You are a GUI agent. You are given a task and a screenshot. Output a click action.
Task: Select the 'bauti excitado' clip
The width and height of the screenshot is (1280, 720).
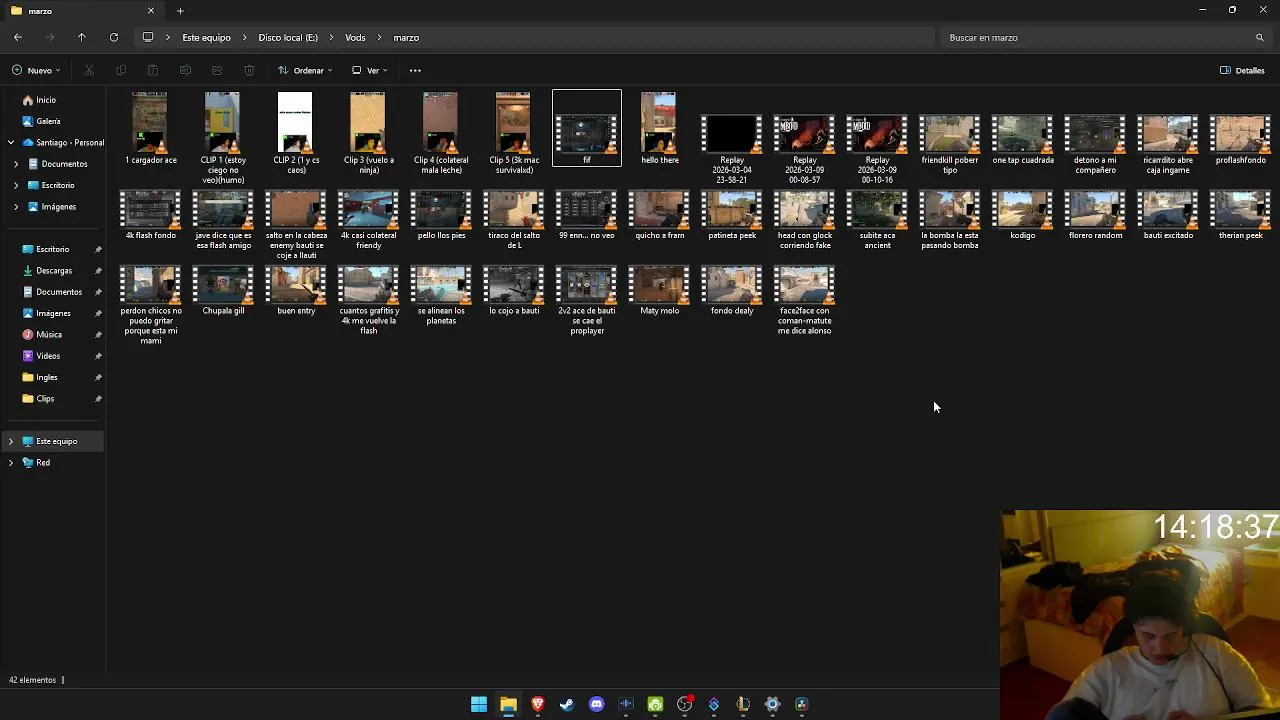[x=1168, y=215]
